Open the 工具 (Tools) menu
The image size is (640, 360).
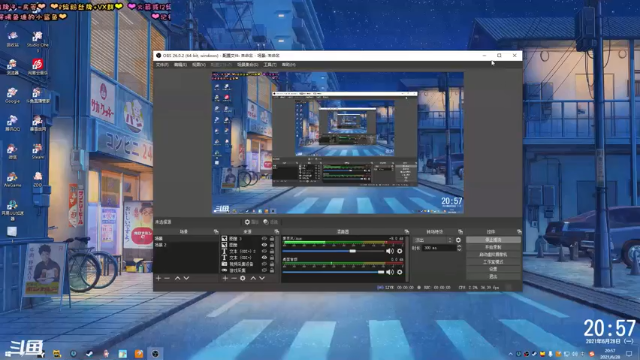point(270,64)
